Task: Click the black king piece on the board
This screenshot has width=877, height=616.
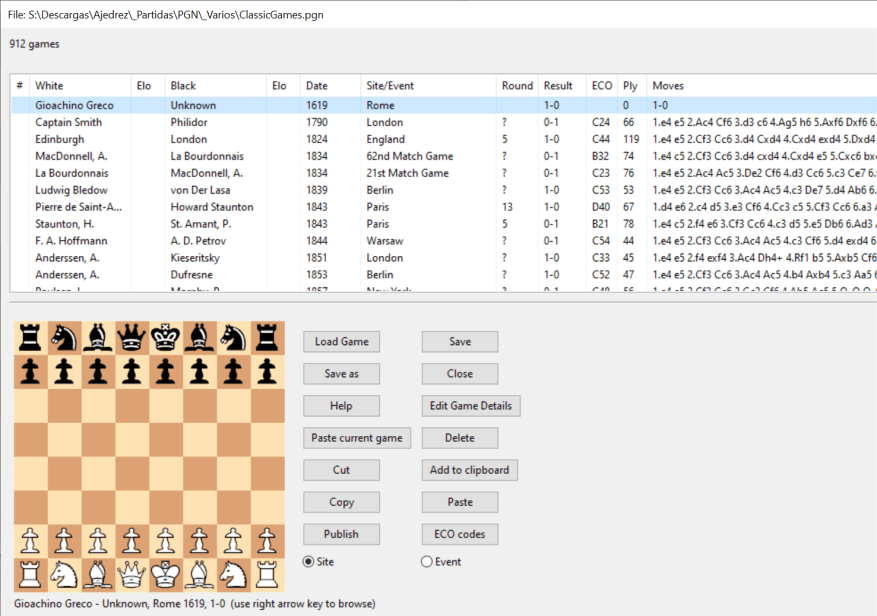Action: [x=166, y=337]
